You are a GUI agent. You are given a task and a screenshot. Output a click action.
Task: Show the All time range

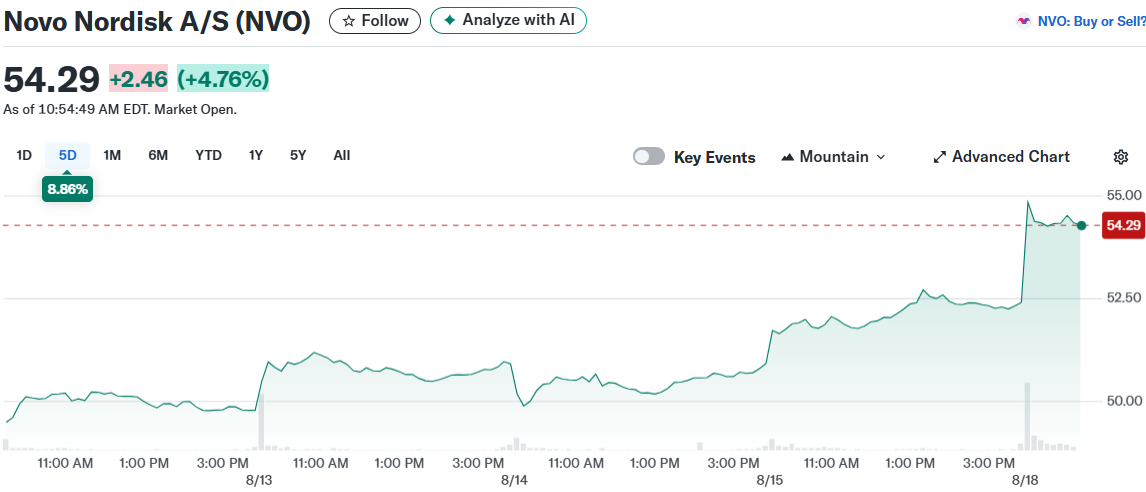click(x=341, y=155)
